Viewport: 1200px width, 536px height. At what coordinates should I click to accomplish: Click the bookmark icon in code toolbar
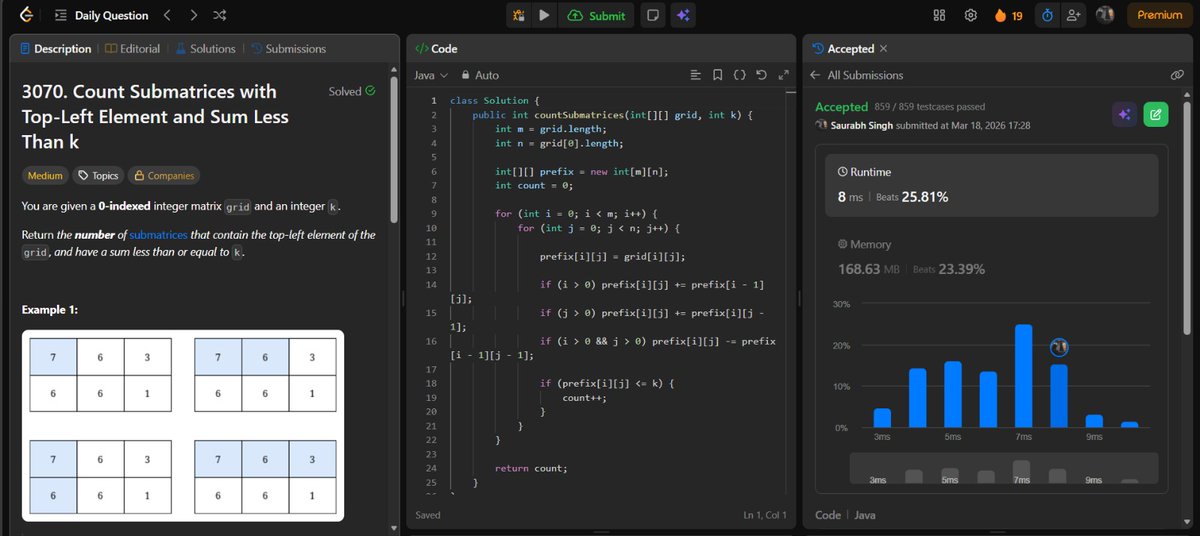click(718, 75)
